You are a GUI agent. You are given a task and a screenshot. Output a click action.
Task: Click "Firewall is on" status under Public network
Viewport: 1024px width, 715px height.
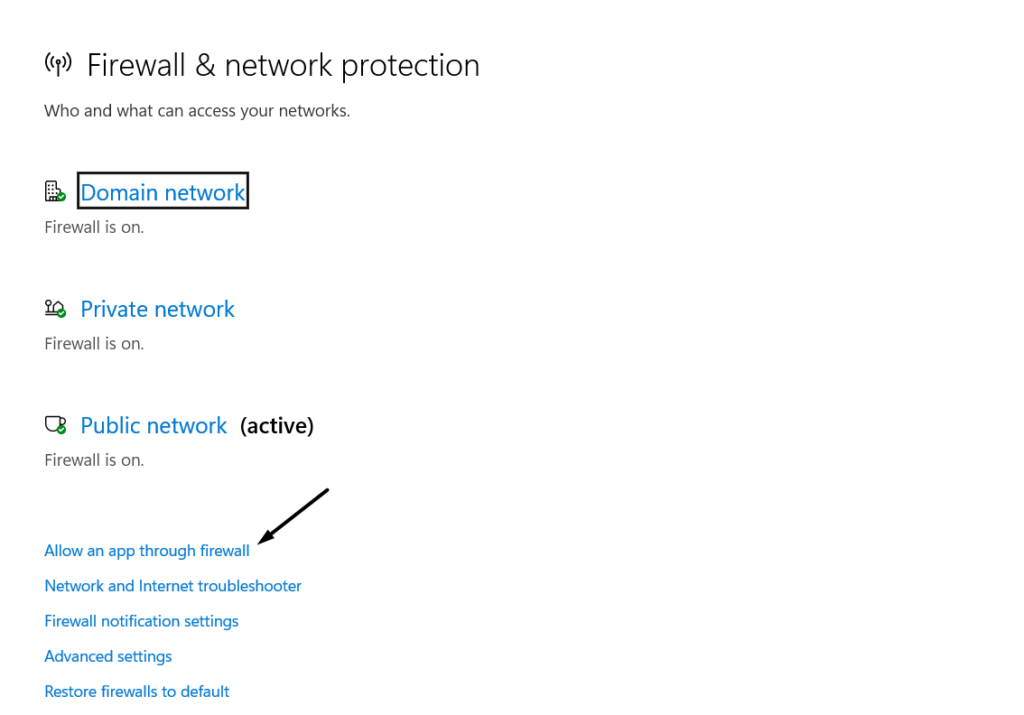[94, 460]
